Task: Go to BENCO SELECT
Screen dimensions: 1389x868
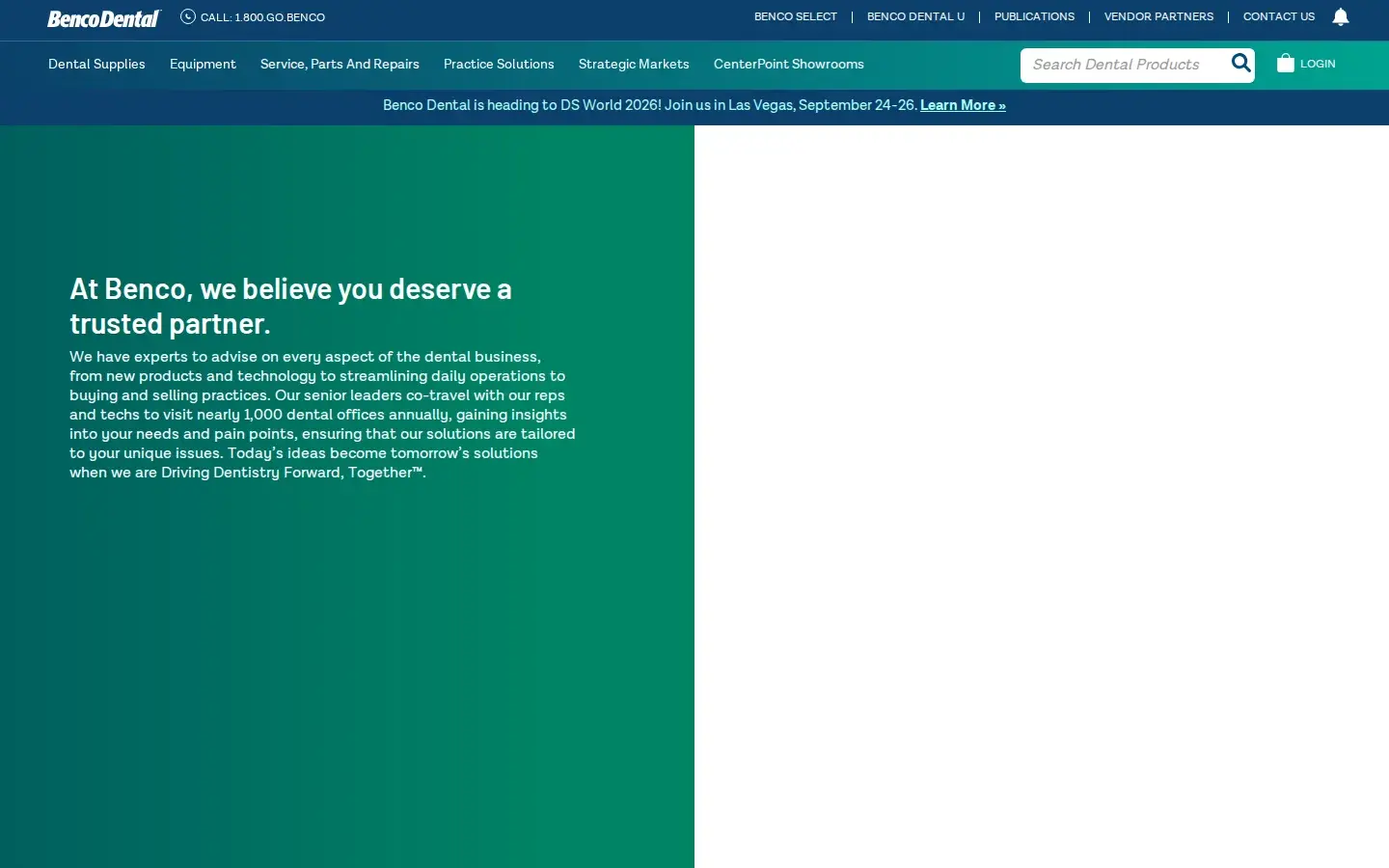Action: click(x=796, y=16)
